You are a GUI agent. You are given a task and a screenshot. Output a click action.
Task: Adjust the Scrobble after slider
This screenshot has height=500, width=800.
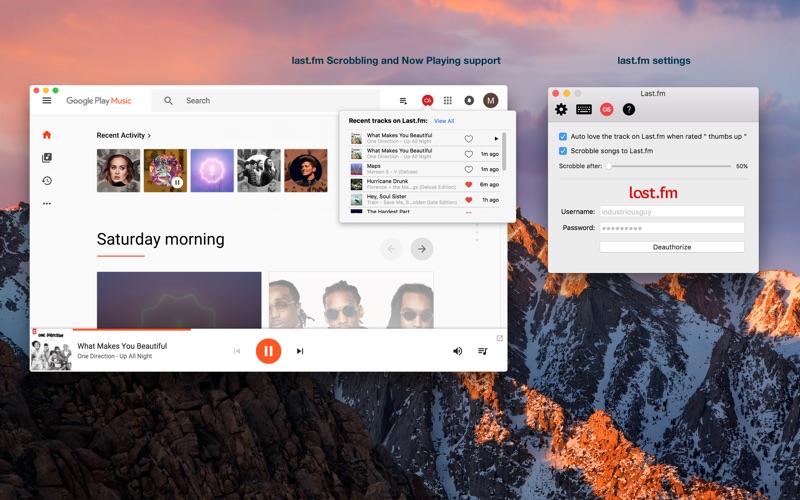pos(608,166)
